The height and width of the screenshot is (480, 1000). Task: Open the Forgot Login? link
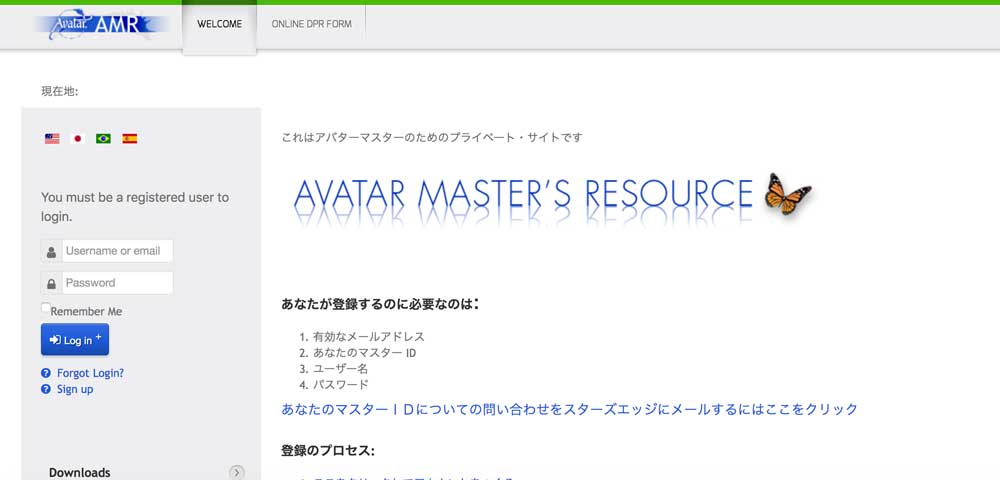pyautogui.click(x=91, y=373)
